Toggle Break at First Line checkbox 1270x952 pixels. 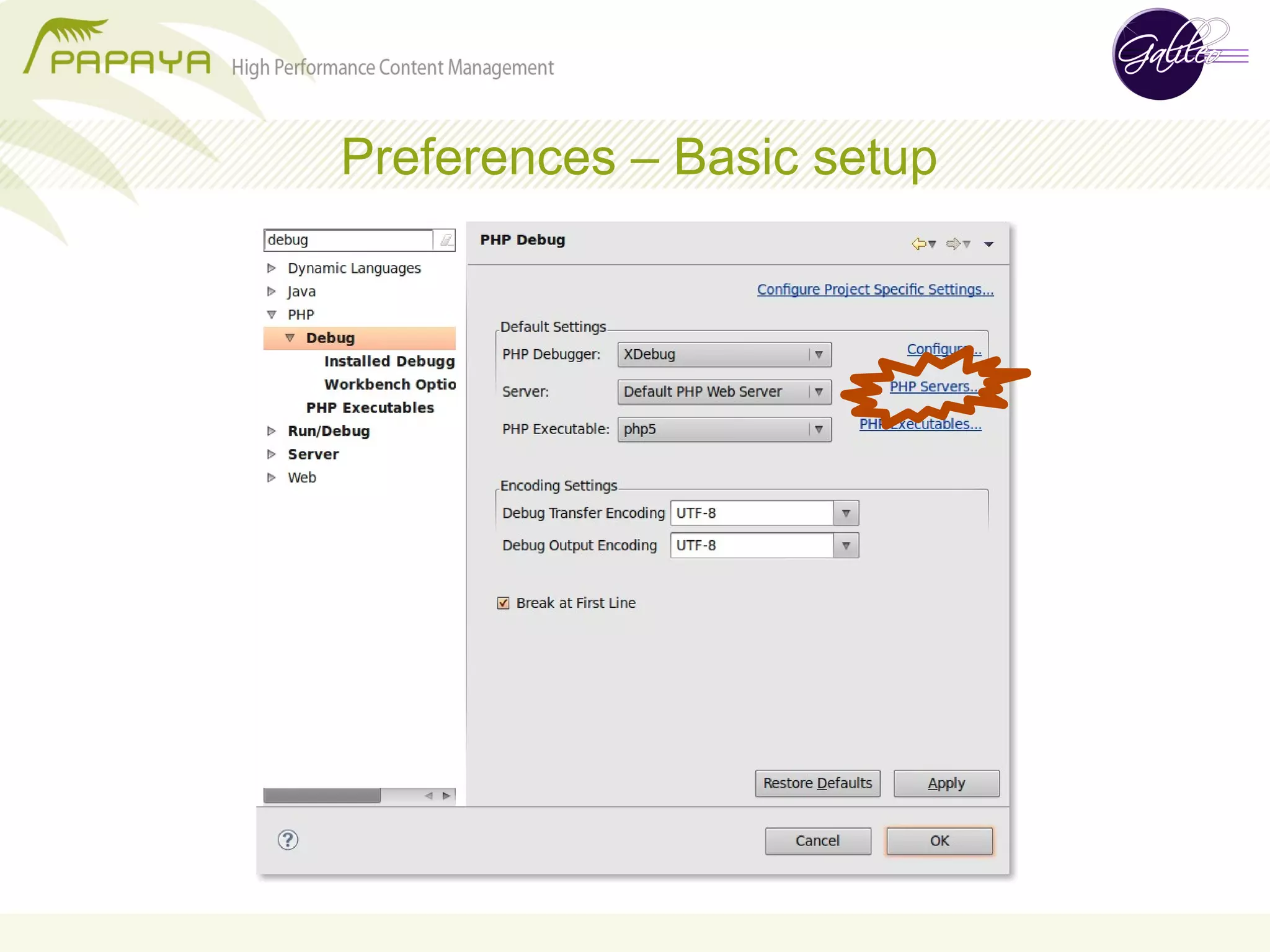tap(504, 603)
